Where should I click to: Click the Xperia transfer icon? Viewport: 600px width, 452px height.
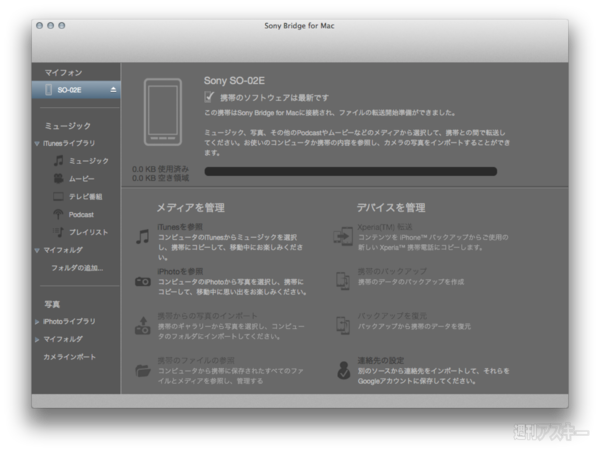(x=343, y=237)
